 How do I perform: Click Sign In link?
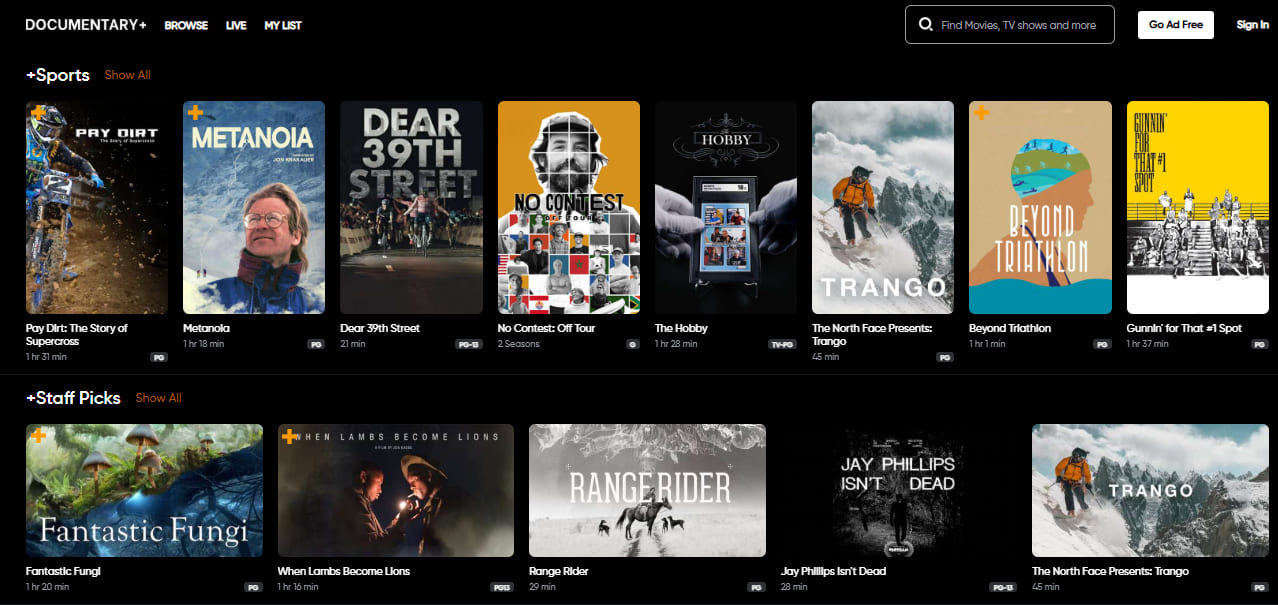point(1252,25)
